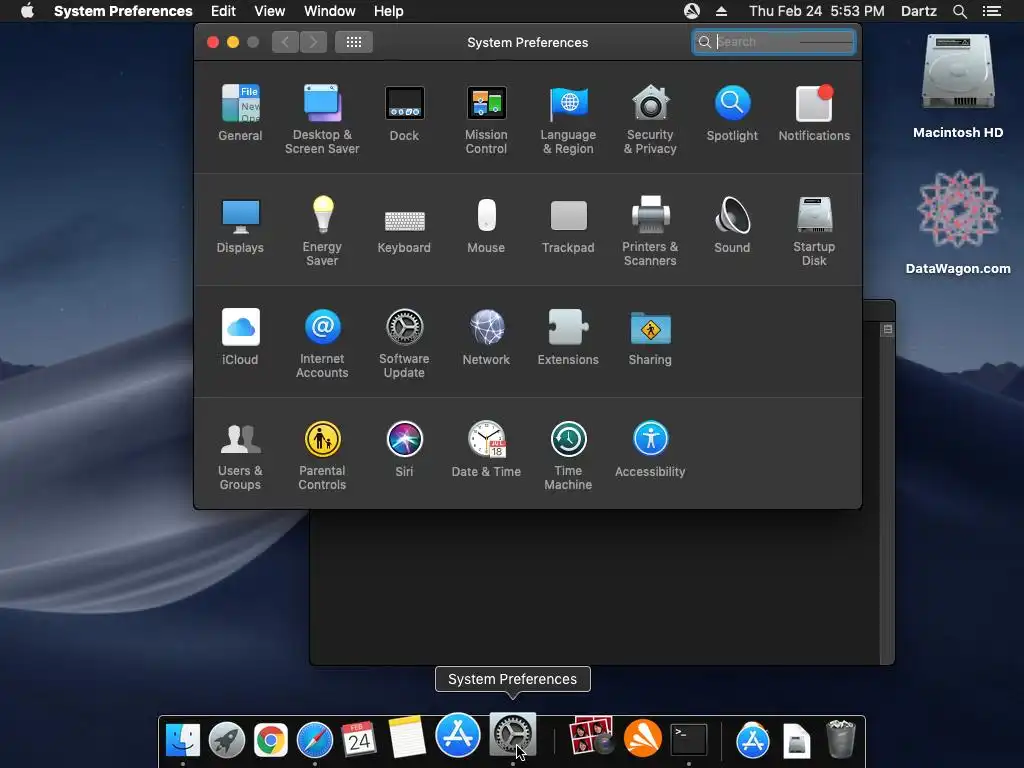The height and width of the screenshot is (768, 1024).
Task: Open Internet Accounts pane
Action: point(322,343)
